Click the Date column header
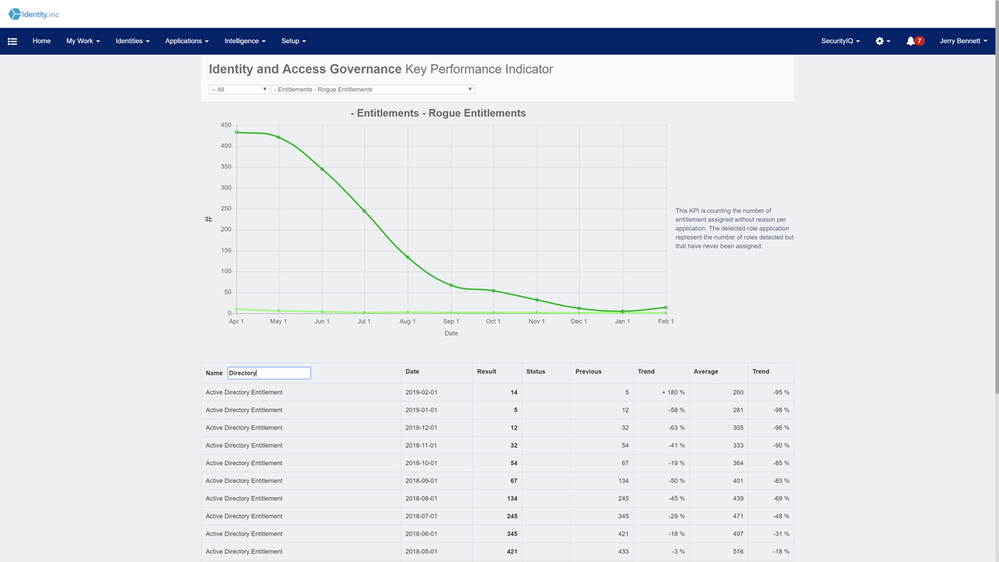Viewport: 999px width, 562px height. [x=412, y=372]
